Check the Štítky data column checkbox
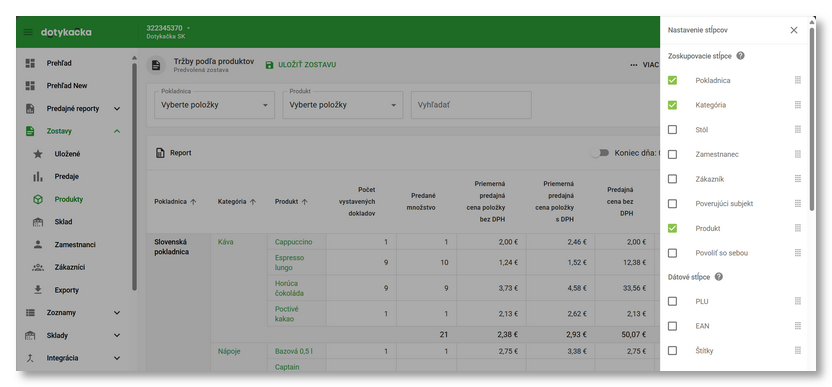 [672, 351]
